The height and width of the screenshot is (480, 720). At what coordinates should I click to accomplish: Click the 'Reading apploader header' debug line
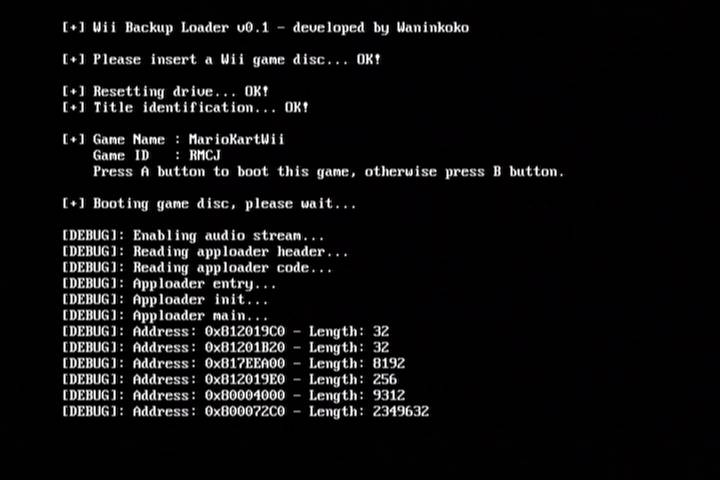click(205, 252)
